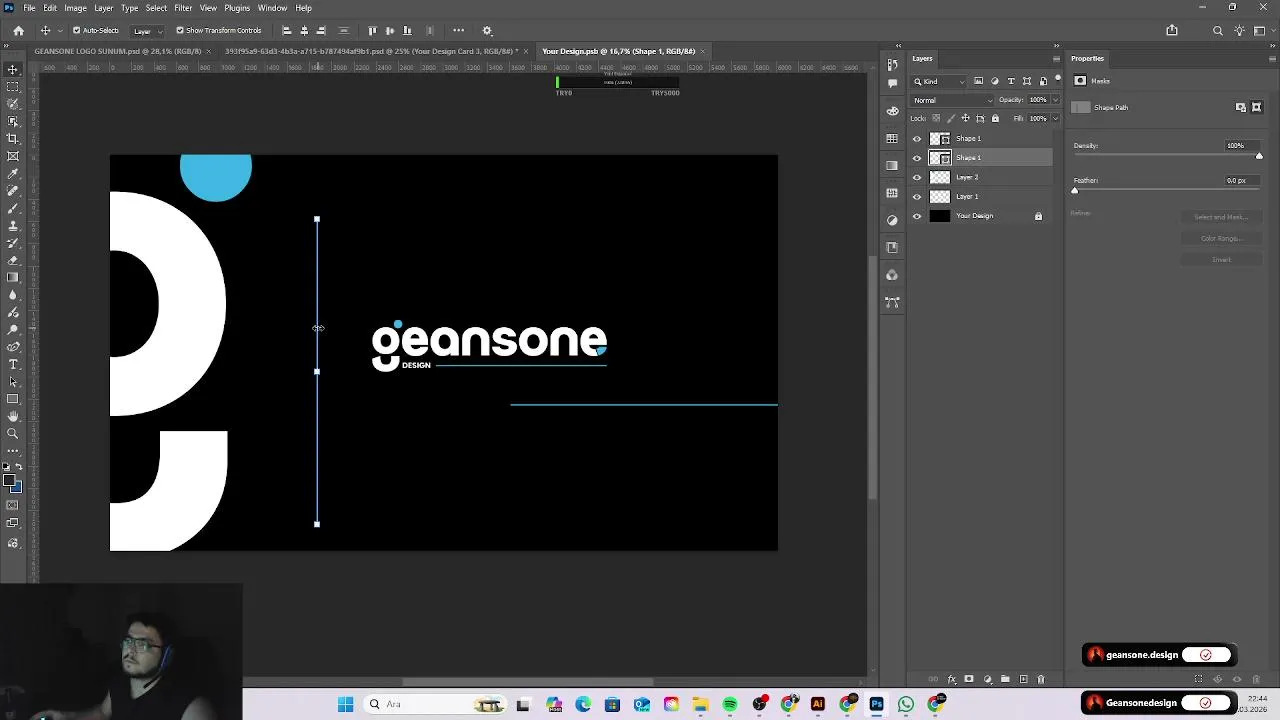Click the geansone.design badge
1280x720 pixels.
tap(1159, 655)
